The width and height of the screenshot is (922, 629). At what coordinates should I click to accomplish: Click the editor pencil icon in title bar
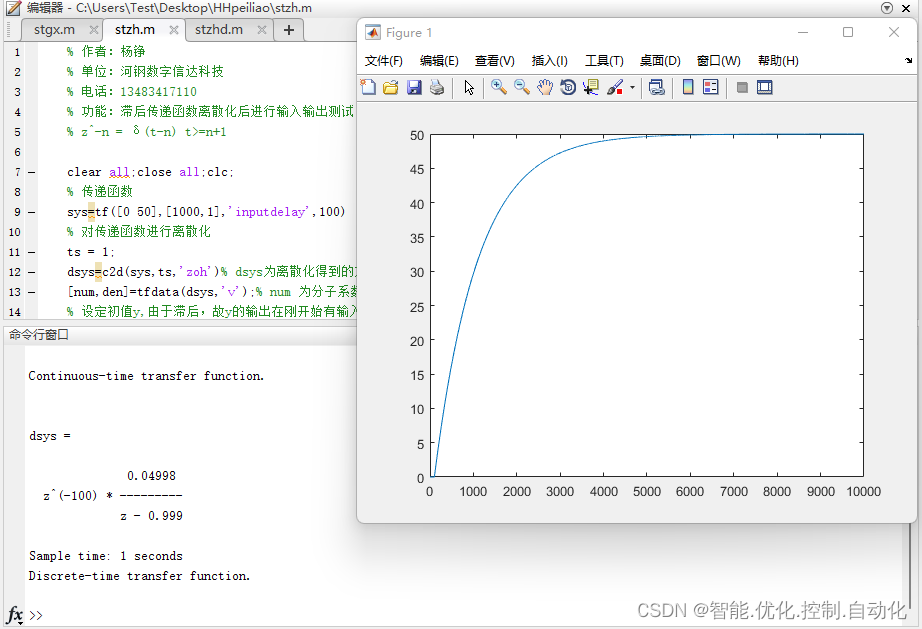(14, 8)
